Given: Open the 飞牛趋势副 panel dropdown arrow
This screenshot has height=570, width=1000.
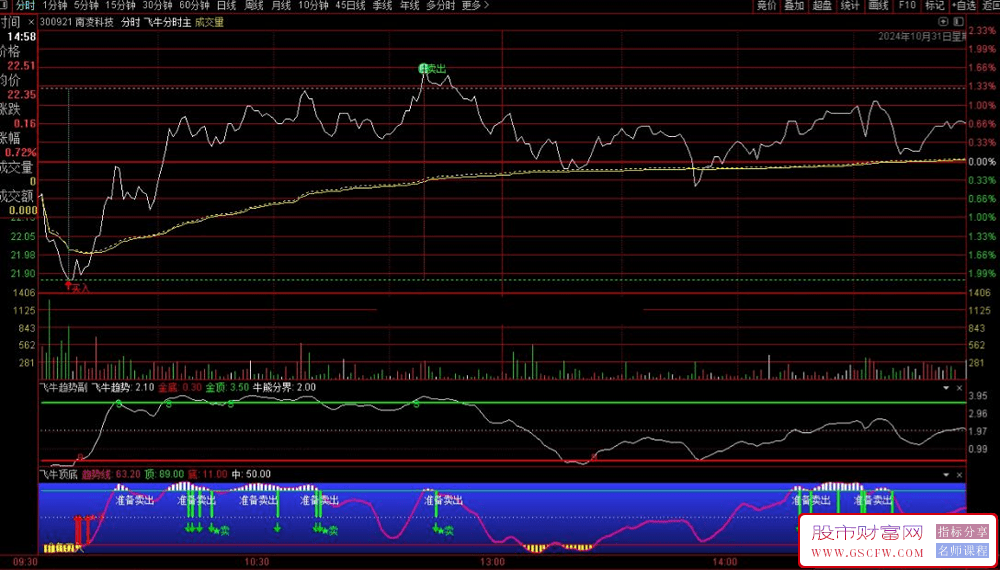Looking at the screenshot, I should tap(946, 387).
